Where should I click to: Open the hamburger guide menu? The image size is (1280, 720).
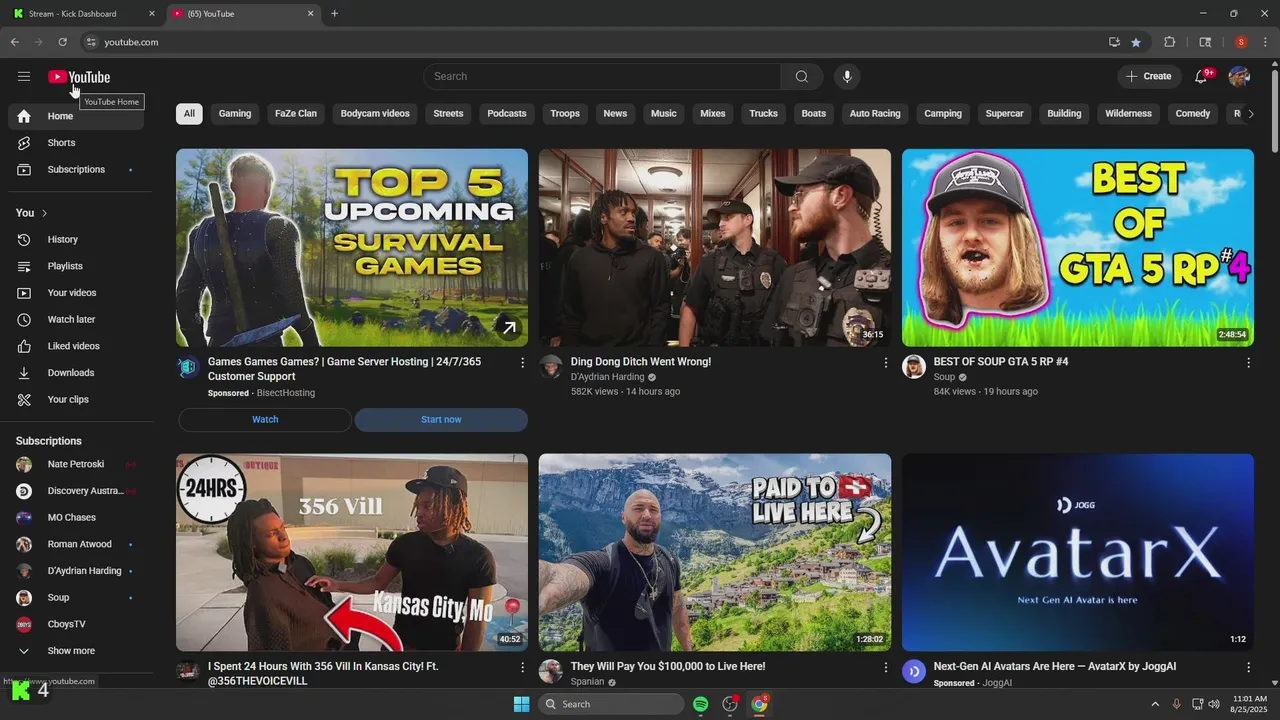[24, 76]
